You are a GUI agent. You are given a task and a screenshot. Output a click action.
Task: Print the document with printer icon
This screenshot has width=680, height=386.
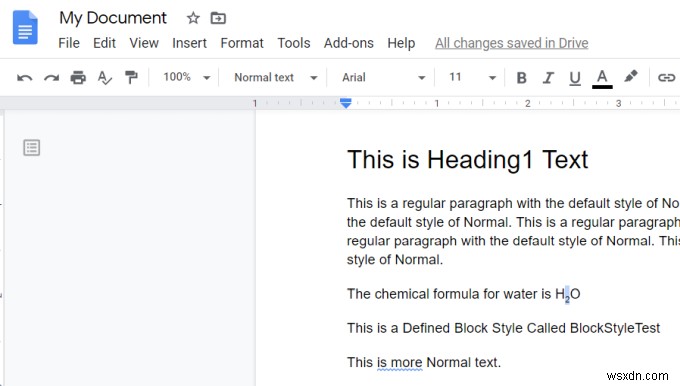(78, 77)
